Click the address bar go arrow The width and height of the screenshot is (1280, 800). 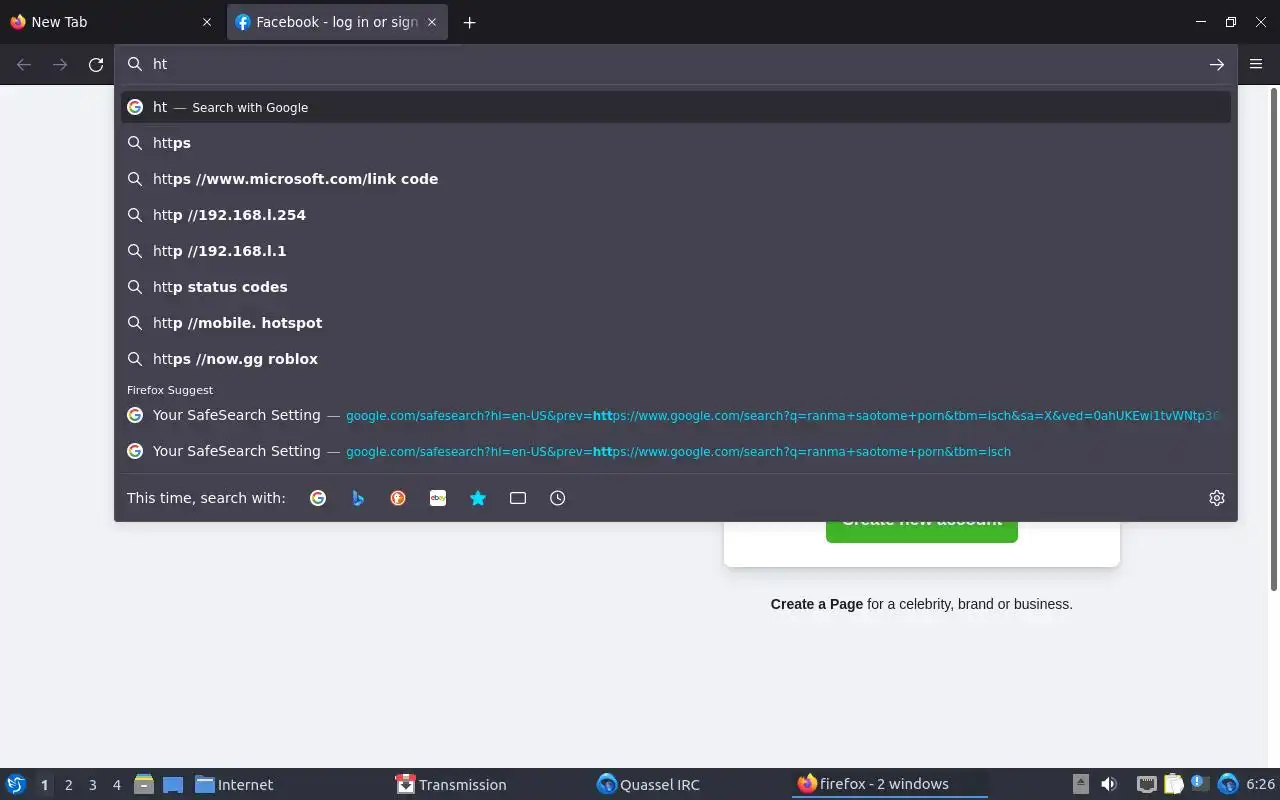click(x=1217, y=64)
